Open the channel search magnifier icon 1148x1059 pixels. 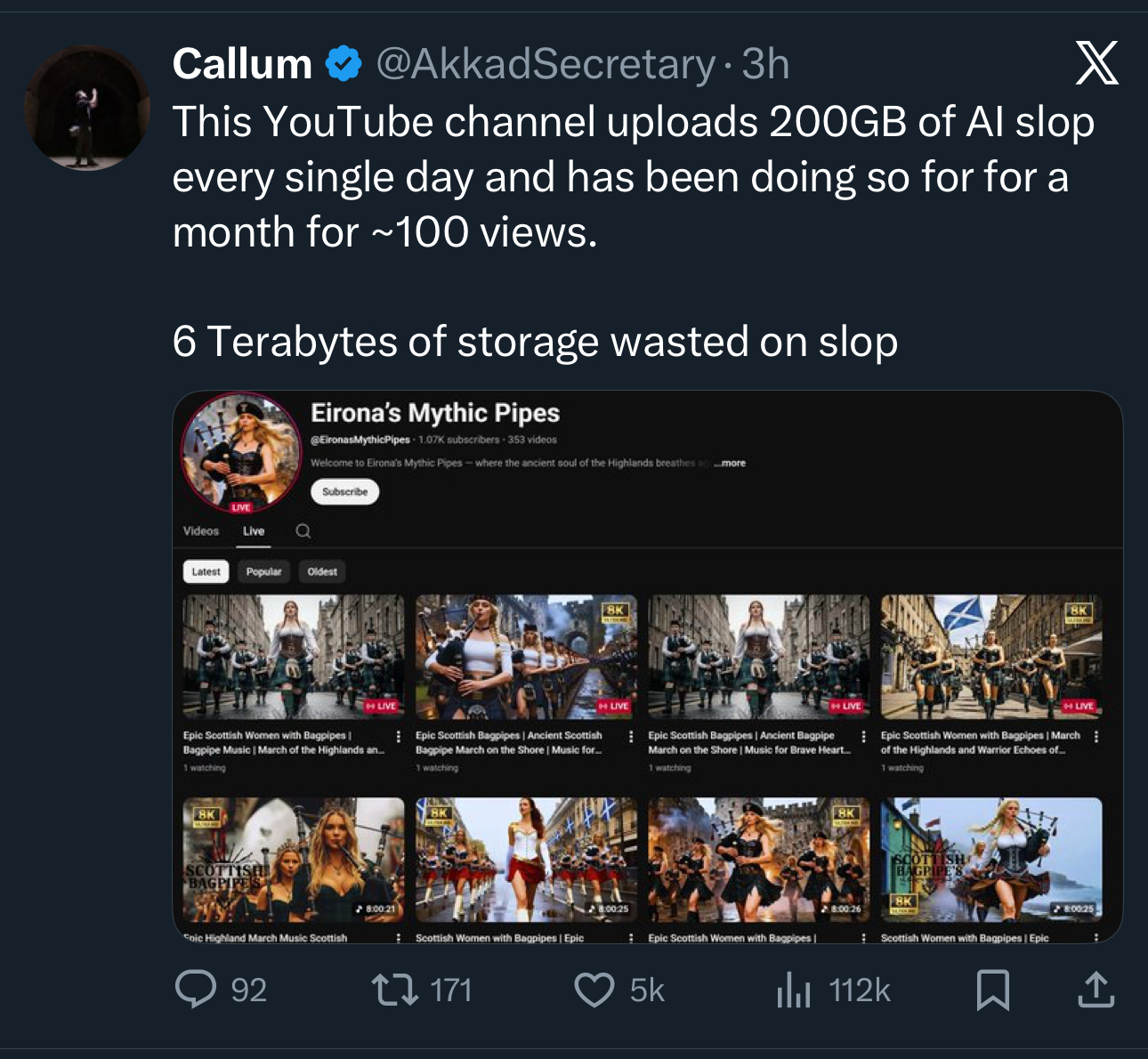(303, 530)
